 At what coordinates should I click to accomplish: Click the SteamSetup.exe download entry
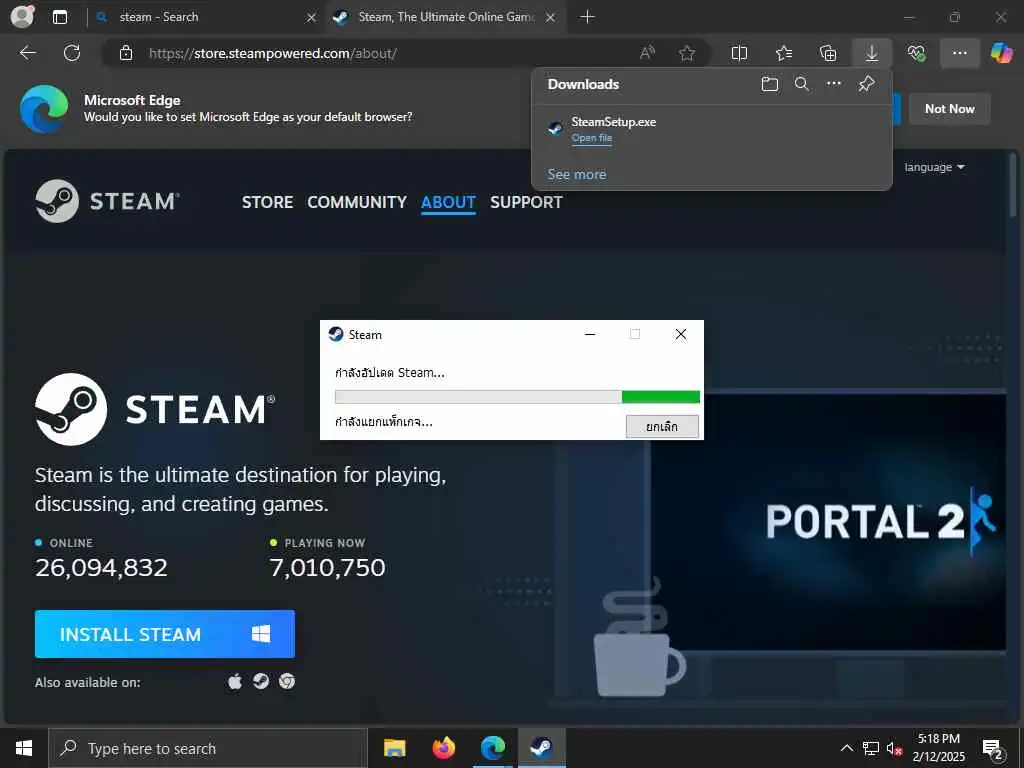[712, 129]
